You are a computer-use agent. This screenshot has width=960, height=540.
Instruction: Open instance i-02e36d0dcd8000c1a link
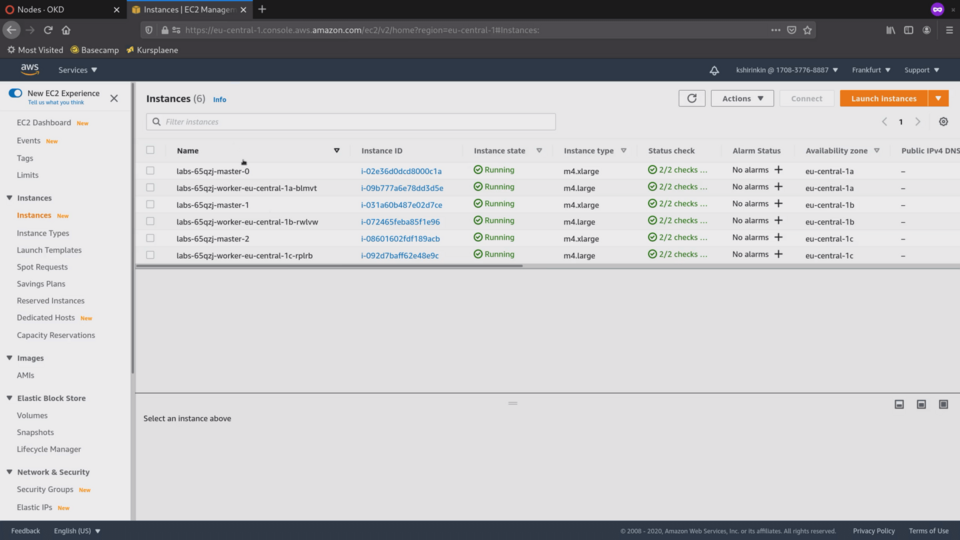[x=401, y=171]
